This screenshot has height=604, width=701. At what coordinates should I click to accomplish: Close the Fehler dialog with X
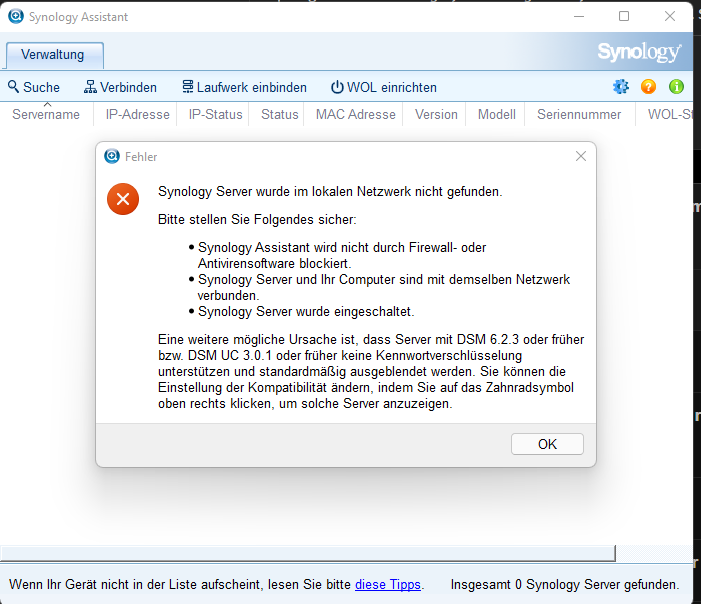coord(581,156)
